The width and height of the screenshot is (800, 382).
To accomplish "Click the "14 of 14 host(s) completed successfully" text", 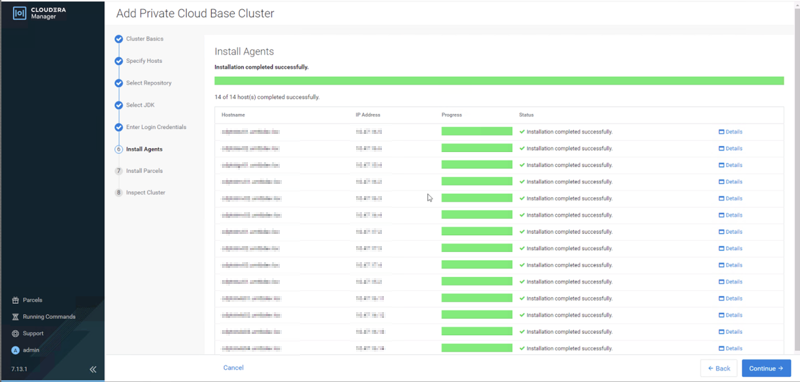I will point(267,97).
